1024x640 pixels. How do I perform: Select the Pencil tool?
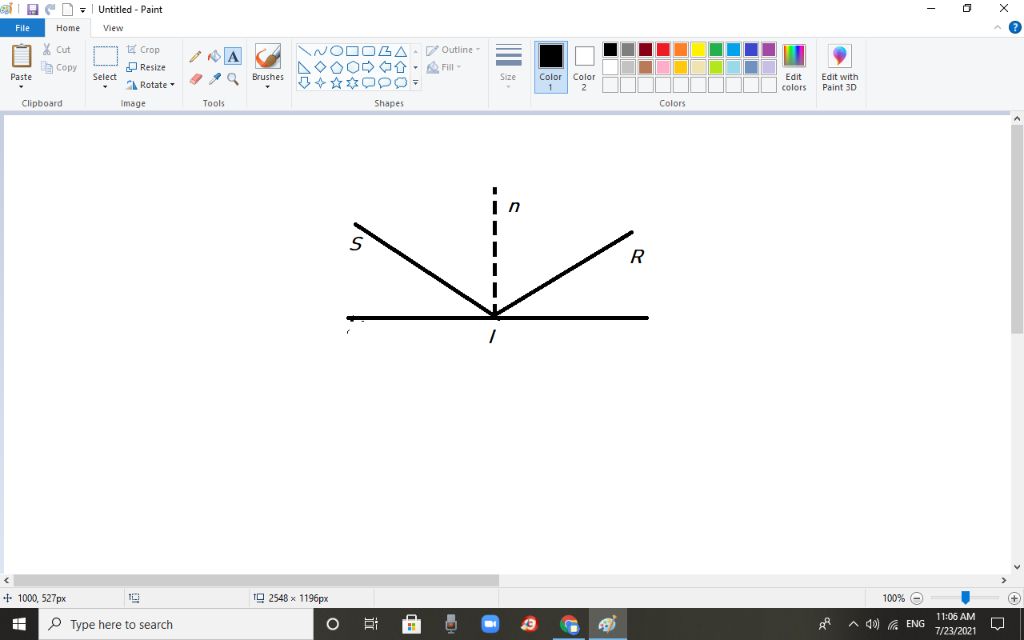(x=195, y=57)
